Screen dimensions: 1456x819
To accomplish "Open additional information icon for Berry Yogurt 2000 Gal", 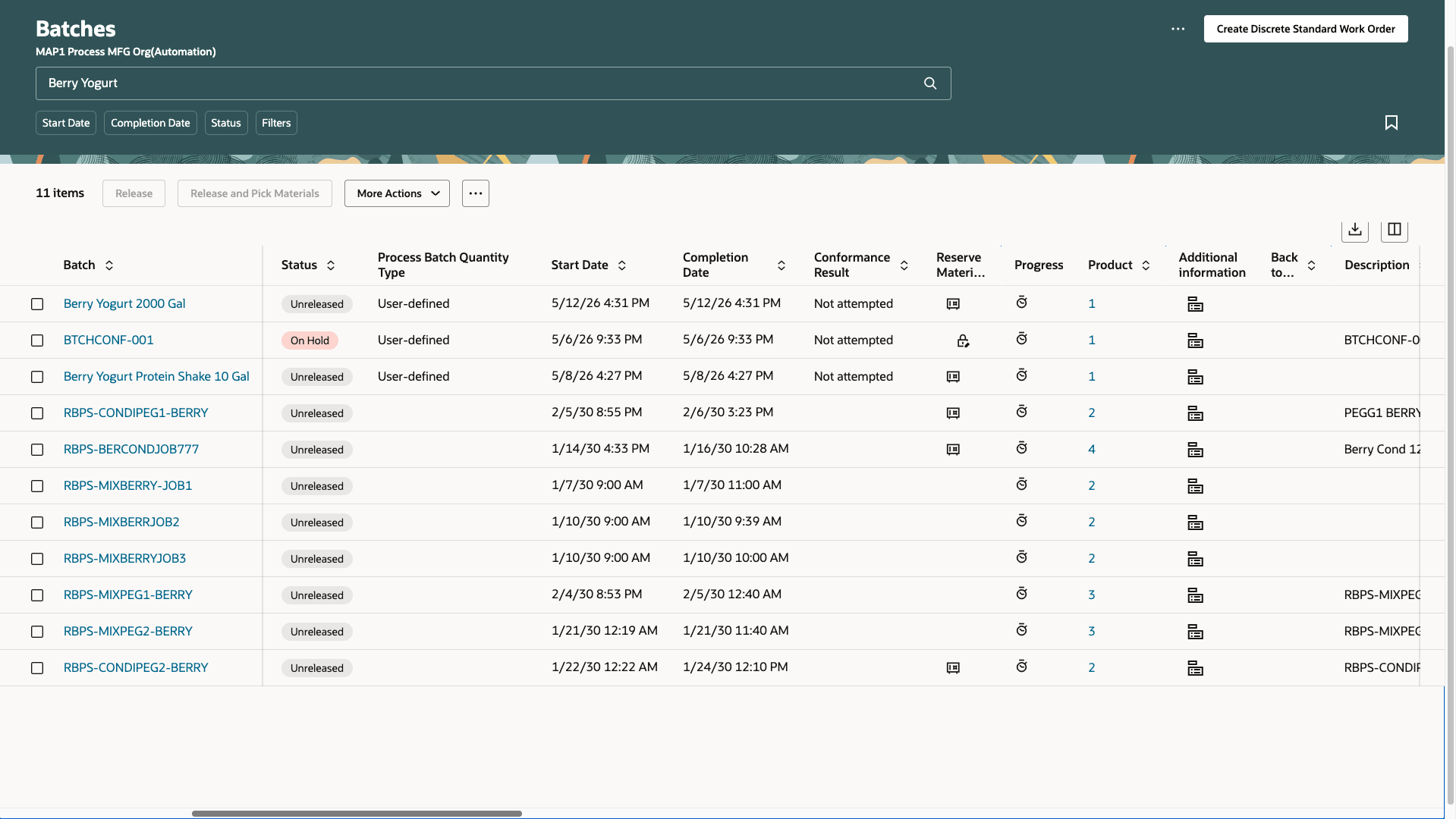I will (1195, 304).
